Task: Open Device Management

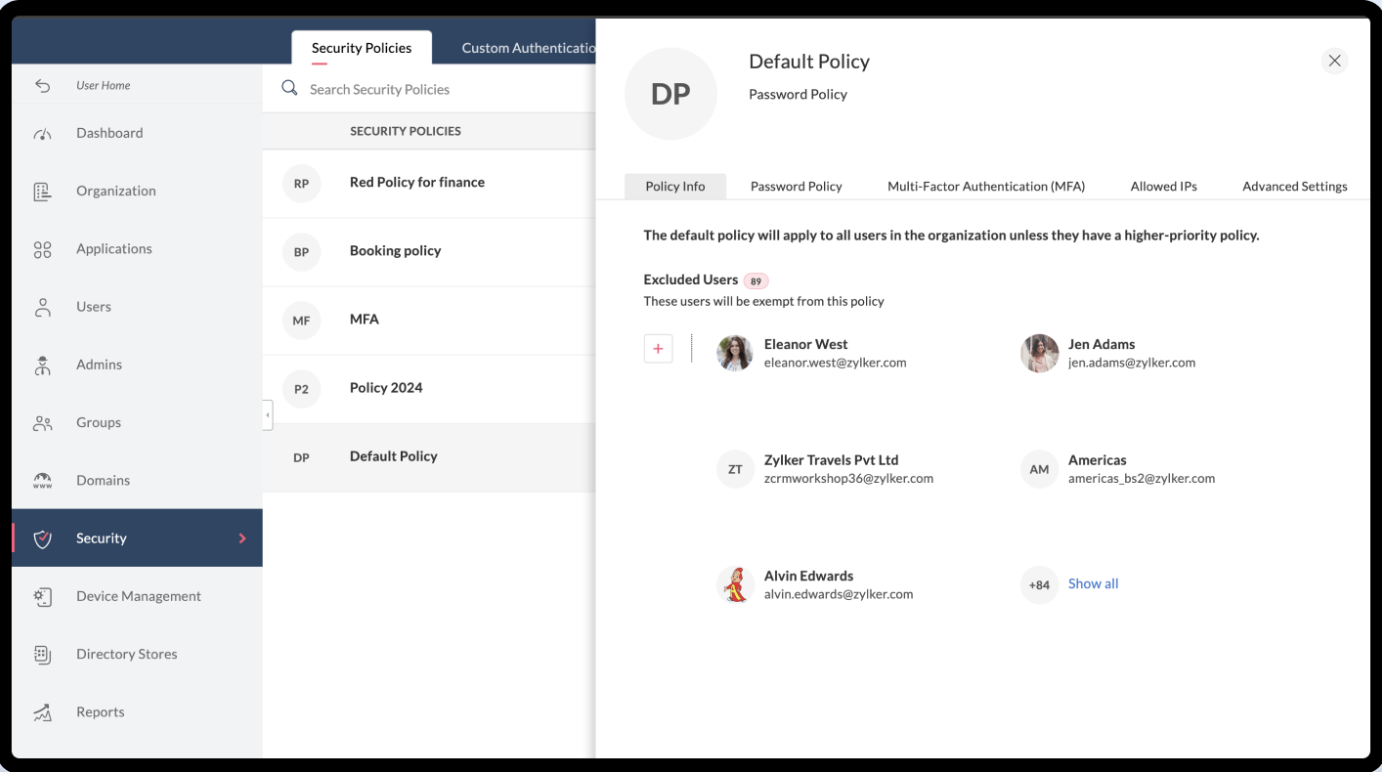Action: coord(138,596)
